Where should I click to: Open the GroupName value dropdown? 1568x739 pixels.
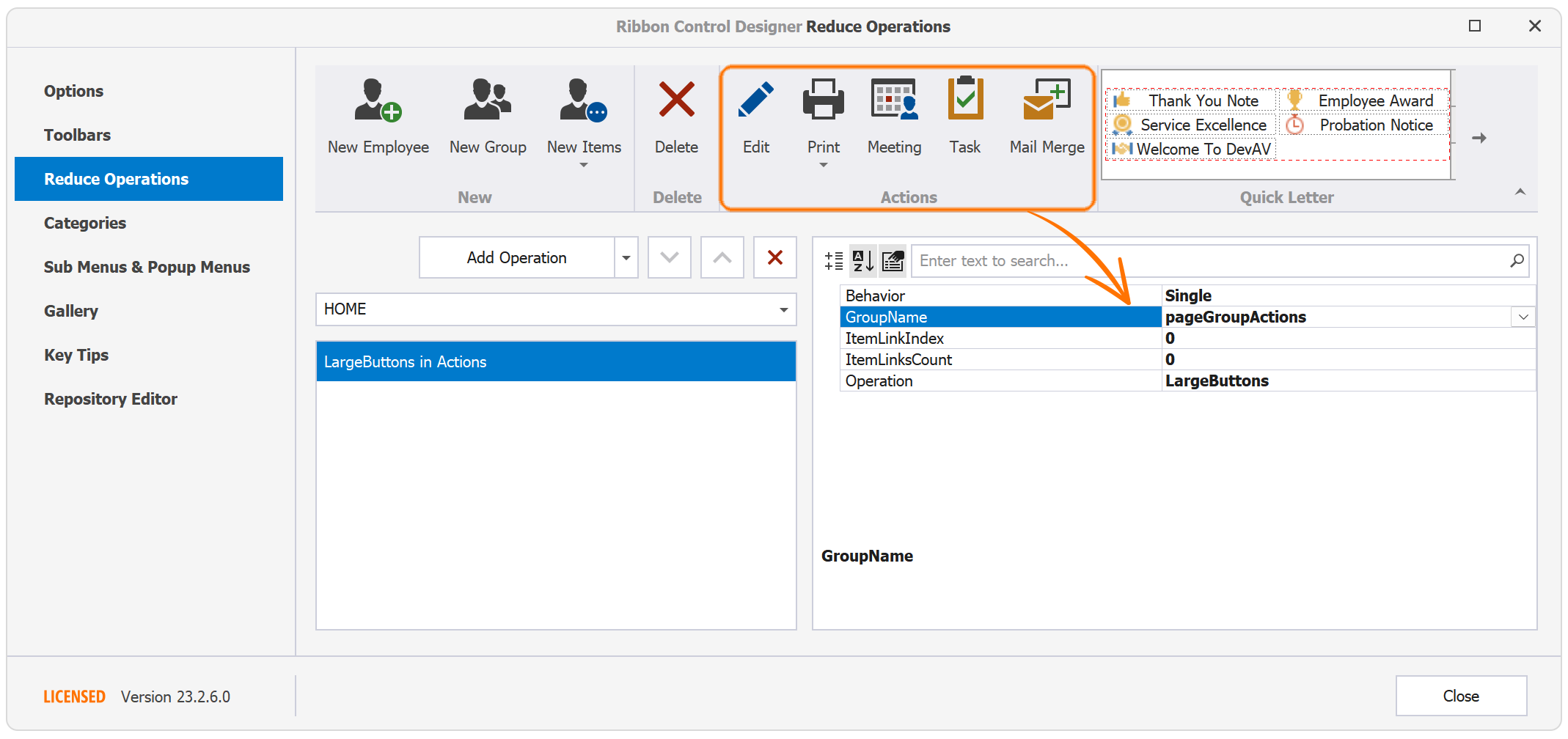click(x=1523, y=317)
